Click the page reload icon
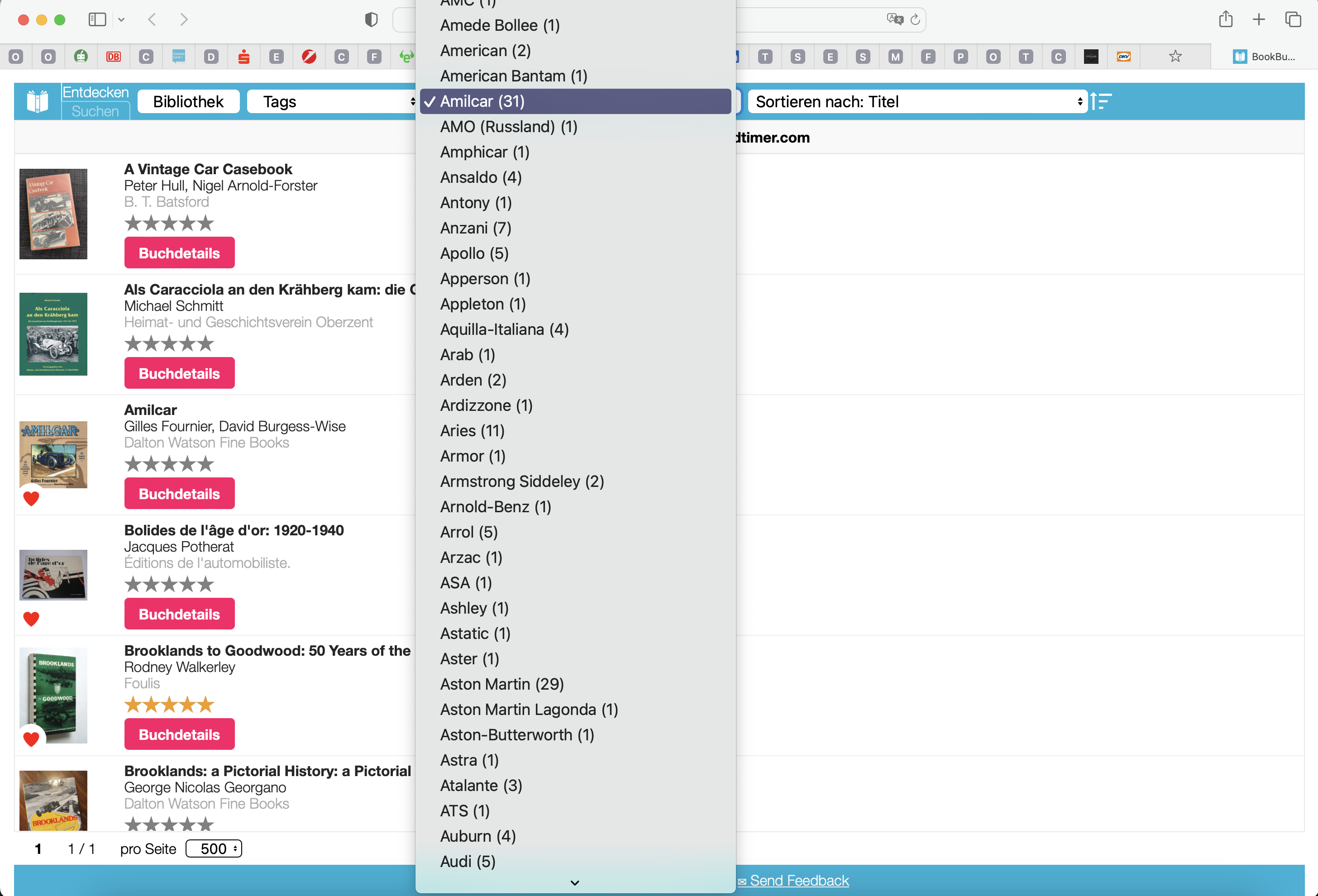 point(915,20)
